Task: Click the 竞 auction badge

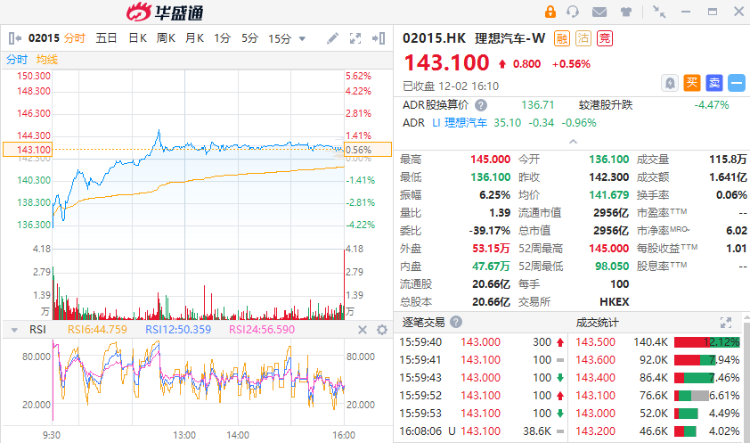Action: pos(605,38)
